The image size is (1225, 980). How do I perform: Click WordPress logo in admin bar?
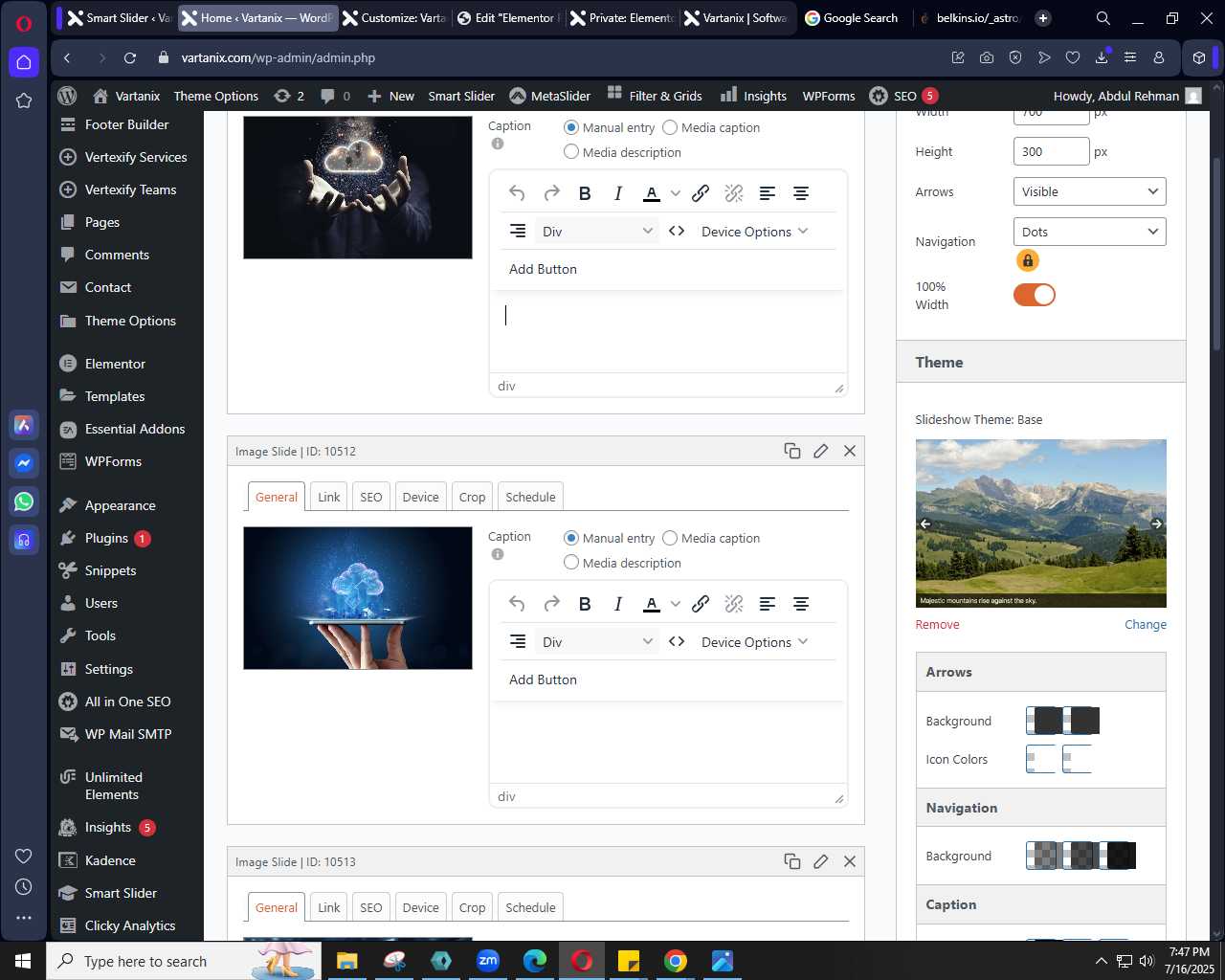(67, 96)
